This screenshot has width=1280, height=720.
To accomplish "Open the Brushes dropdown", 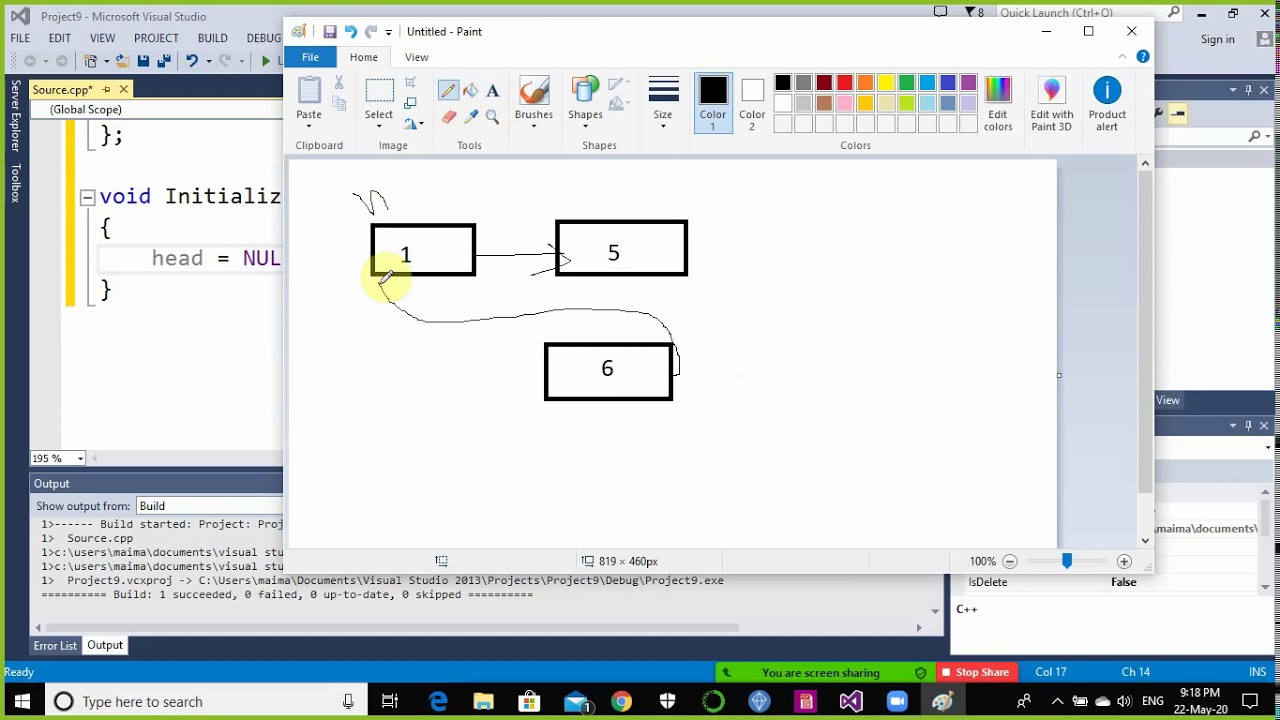I will coord(534,127).
